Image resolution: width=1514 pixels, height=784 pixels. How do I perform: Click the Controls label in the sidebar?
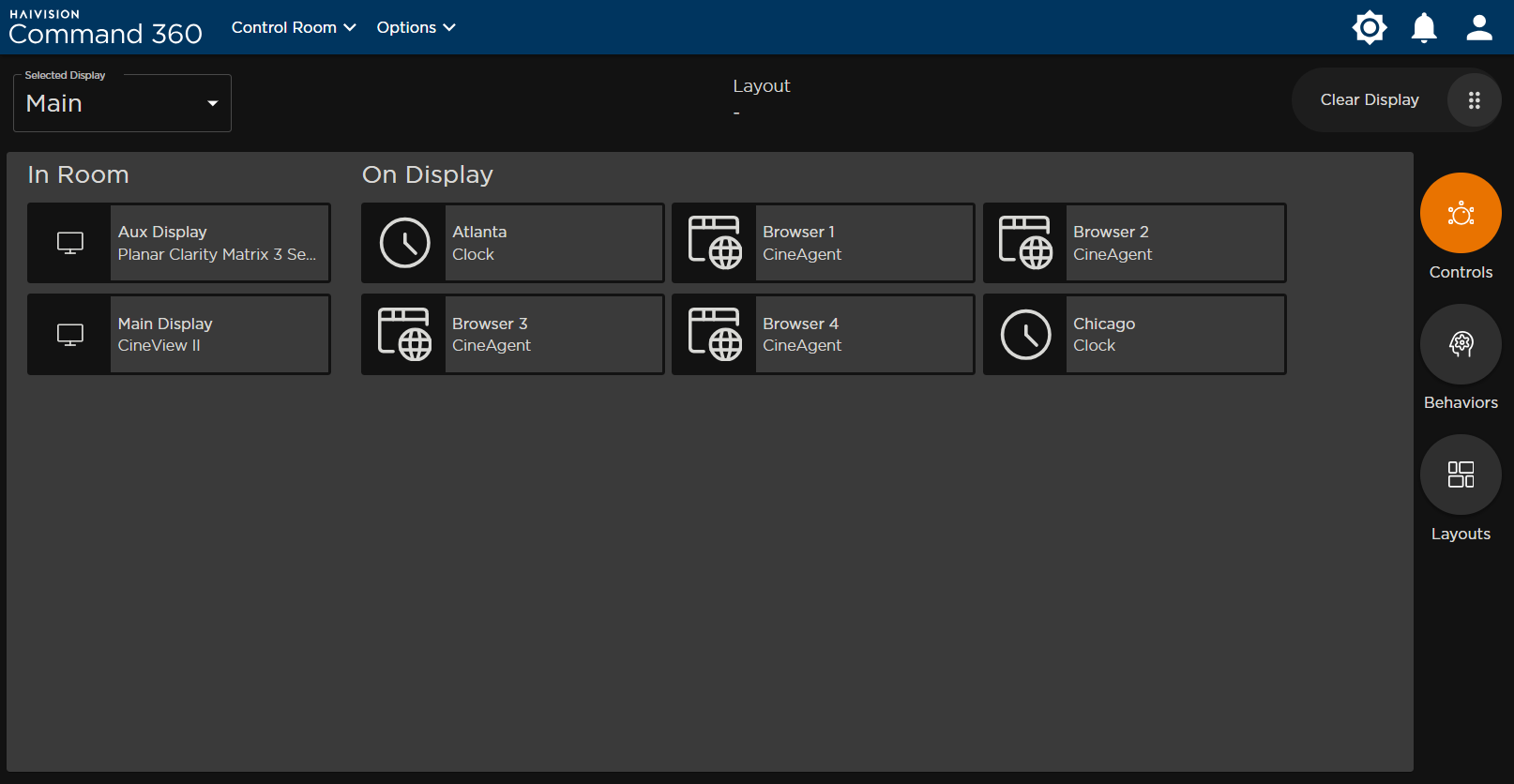pos(1461,272)
